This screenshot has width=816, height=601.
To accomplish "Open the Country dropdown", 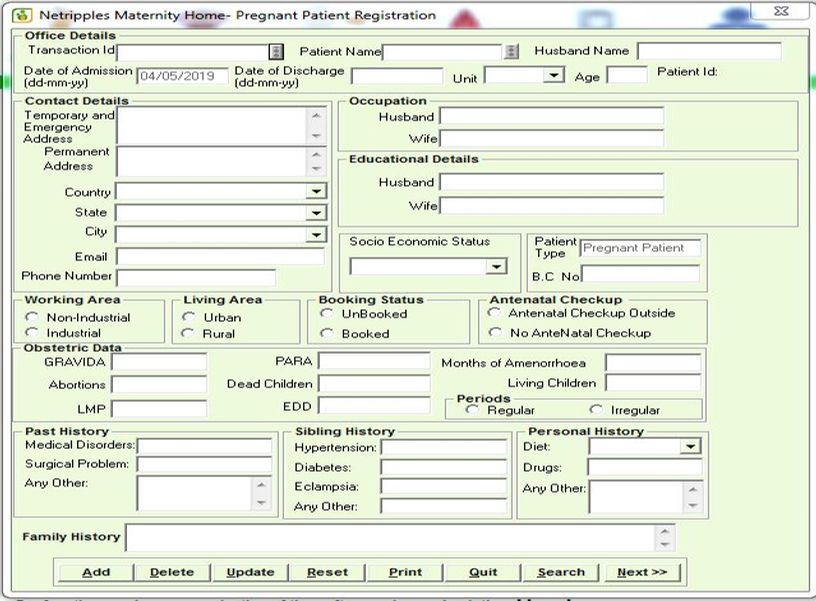I will click(316, 191).
